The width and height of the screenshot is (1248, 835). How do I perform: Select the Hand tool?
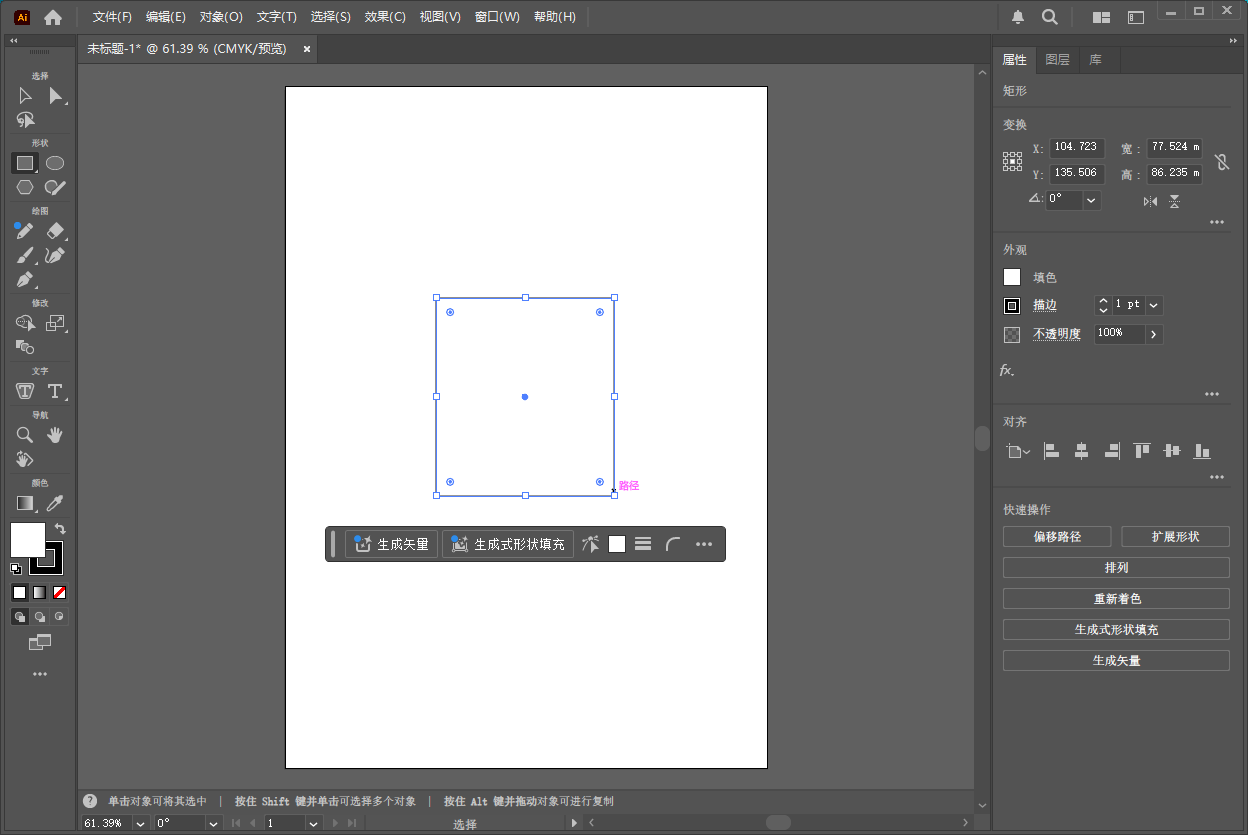[x=55, y=434]
